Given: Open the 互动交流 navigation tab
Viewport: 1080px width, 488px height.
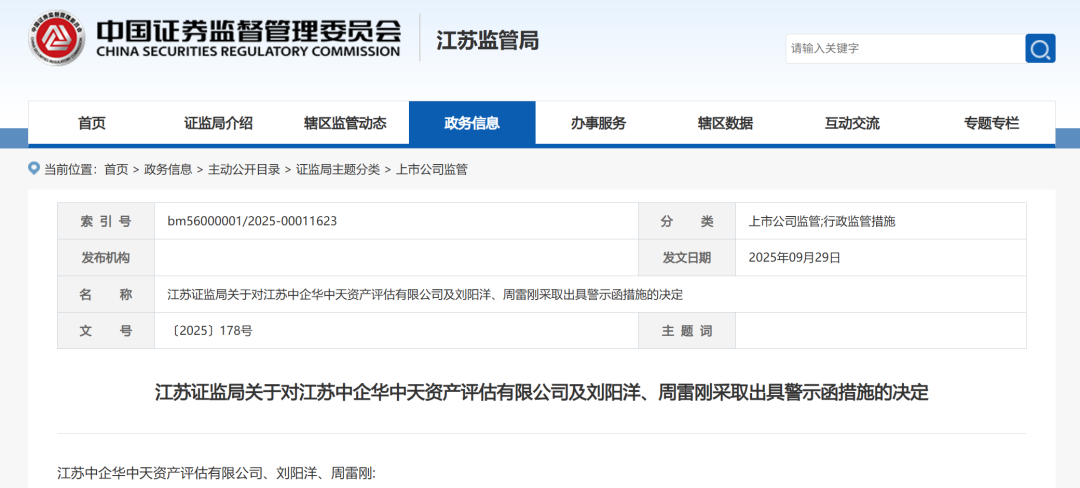Looking at the screenshot, I should click(852, 124).
